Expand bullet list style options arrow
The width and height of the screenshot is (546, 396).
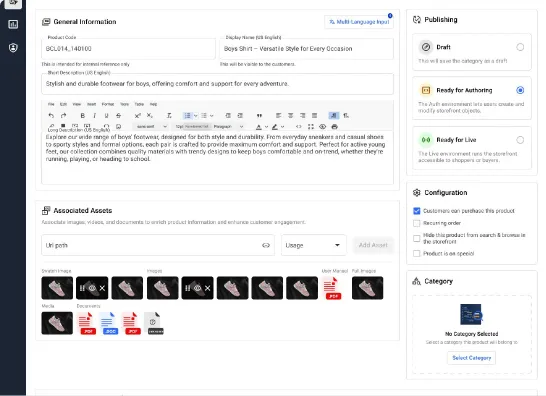click(195, 116)
